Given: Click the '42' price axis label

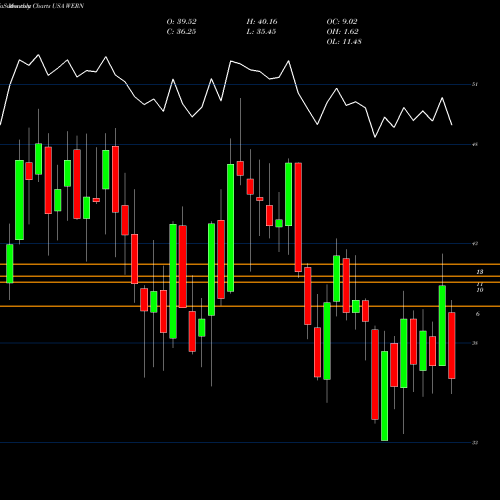Looking at the screenshot, I should (x=475, y=244).
